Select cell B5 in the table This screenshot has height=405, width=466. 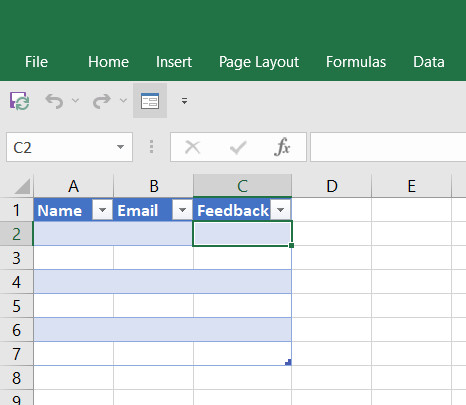[153, 306]
